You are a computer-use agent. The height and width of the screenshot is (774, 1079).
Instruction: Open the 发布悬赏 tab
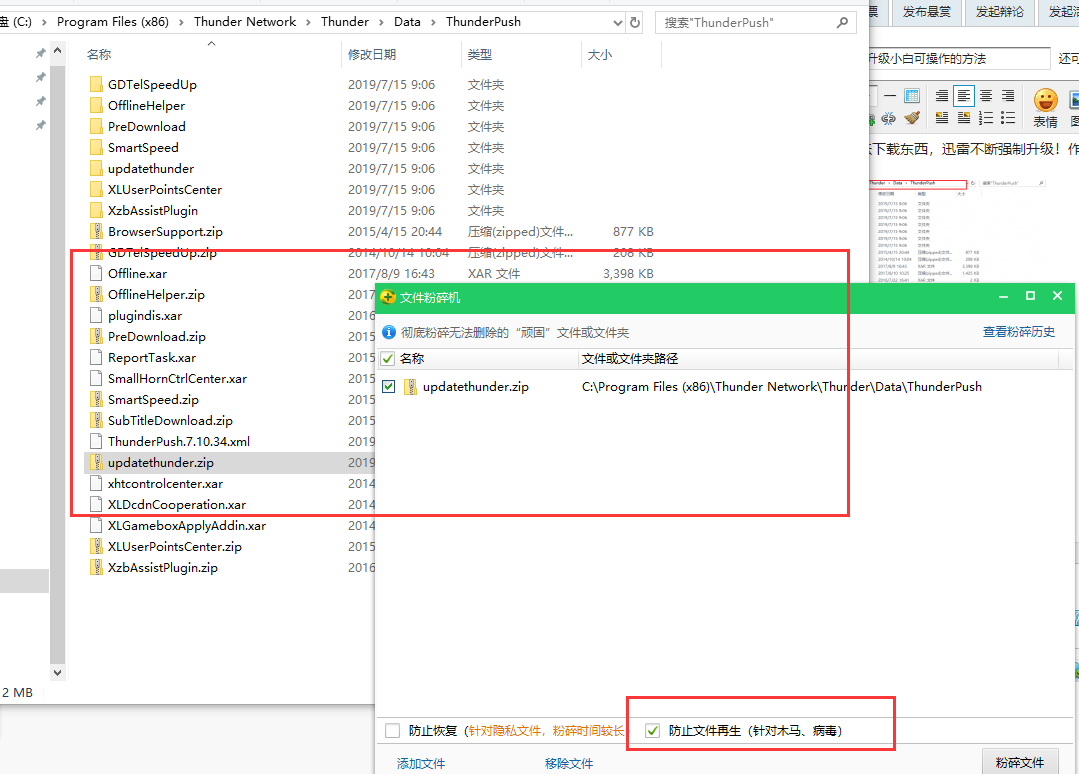(928, 11)
